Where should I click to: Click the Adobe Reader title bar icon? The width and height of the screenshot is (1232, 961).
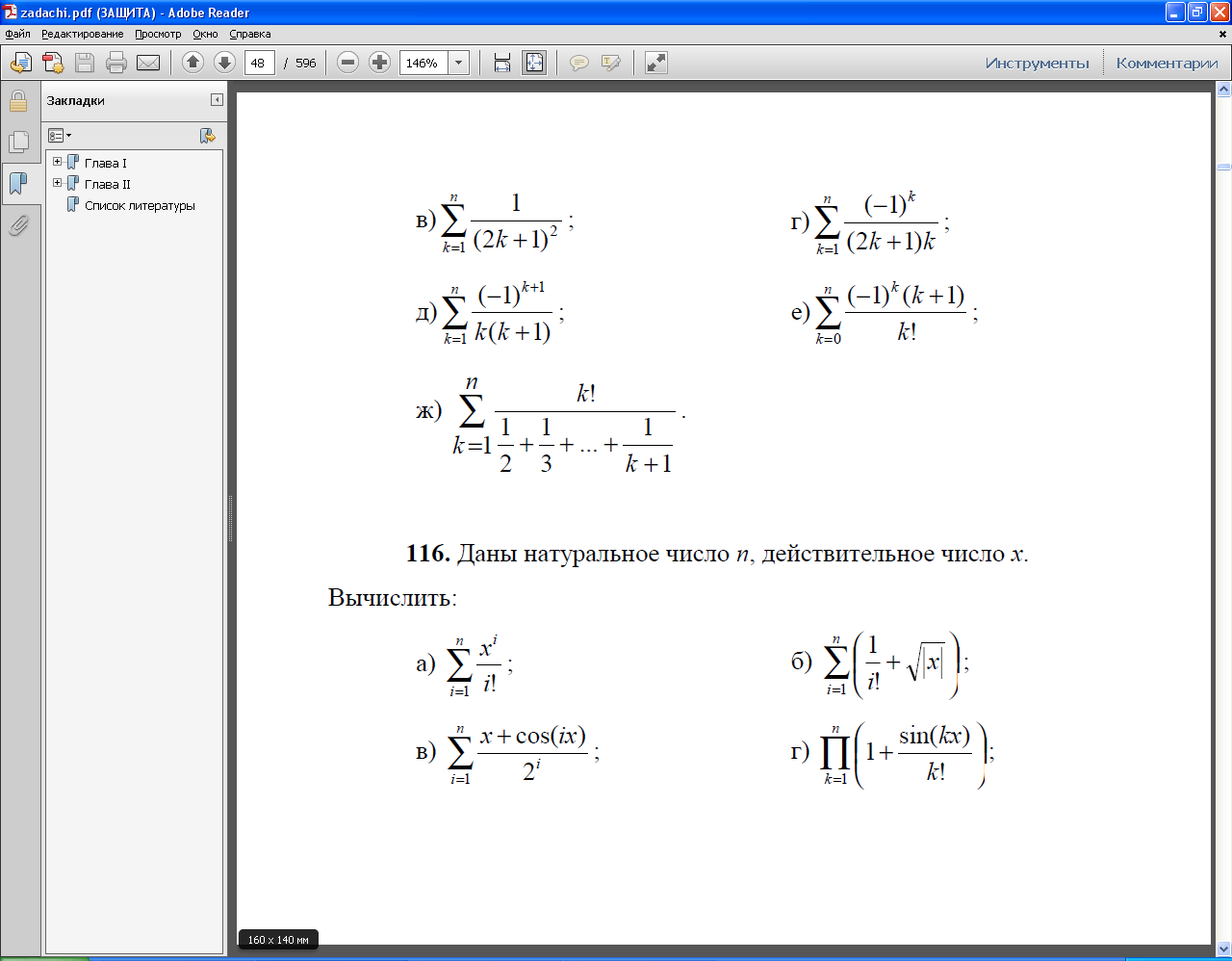[10, 13]
